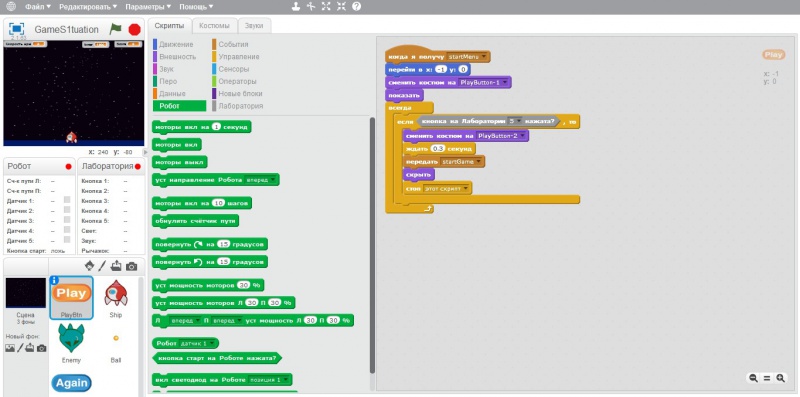
Task: Open robot direction 'вперед' dropdown in palette
Action: click(261, 180)
